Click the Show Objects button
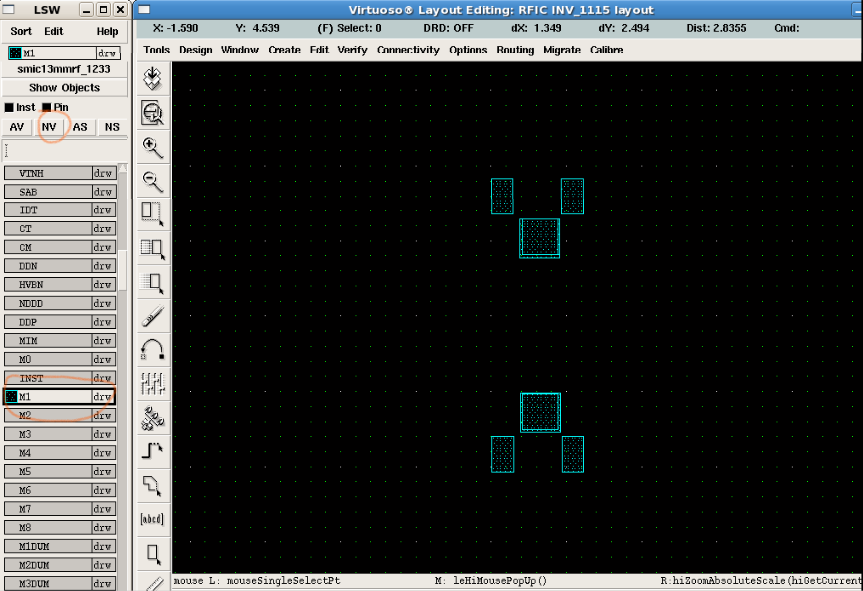863x591 pixels. 64,87
